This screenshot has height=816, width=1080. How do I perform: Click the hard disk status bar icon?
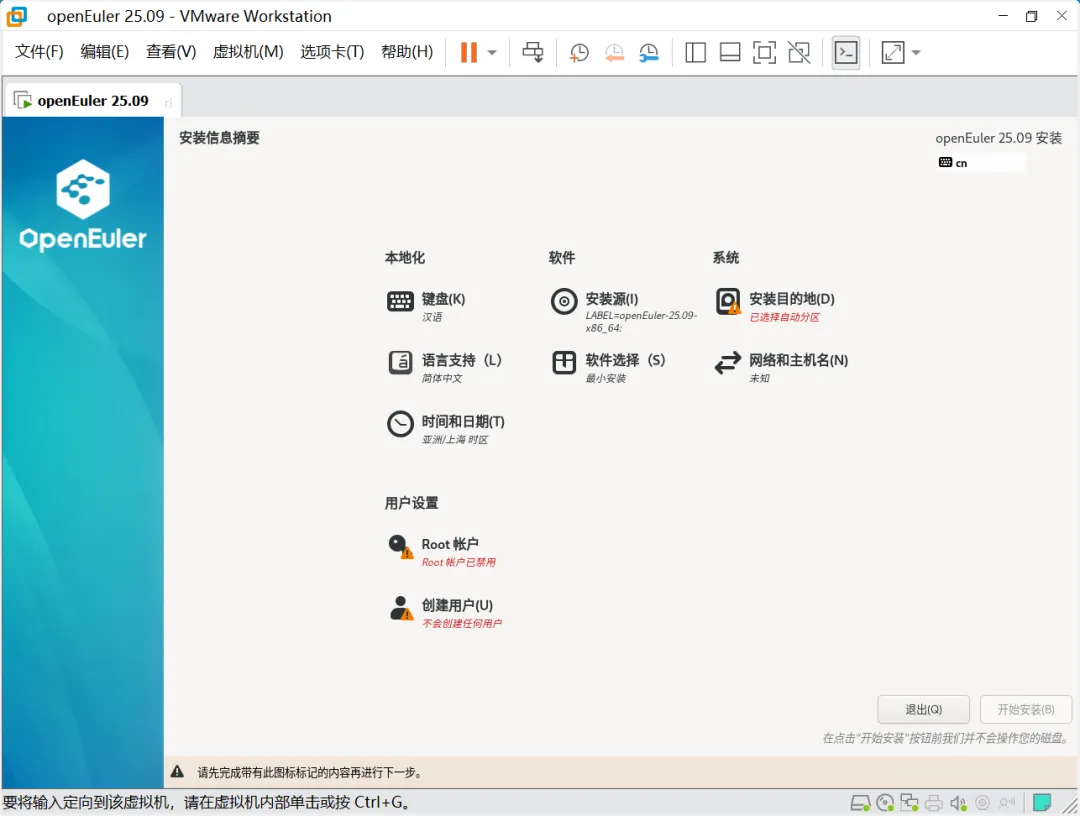click(860, 803)
